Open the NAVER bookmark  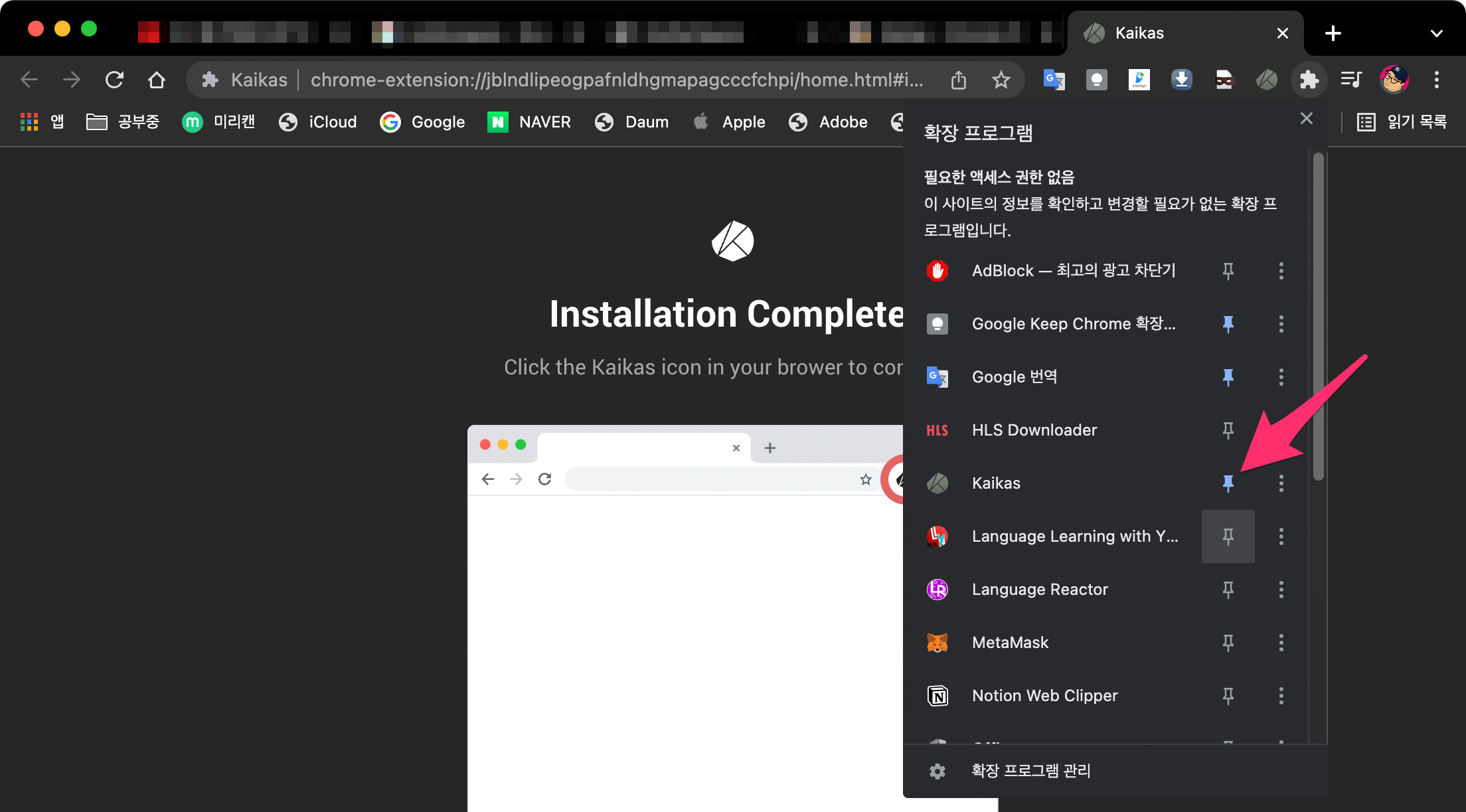pyautogui.click(x=529, y=122)
